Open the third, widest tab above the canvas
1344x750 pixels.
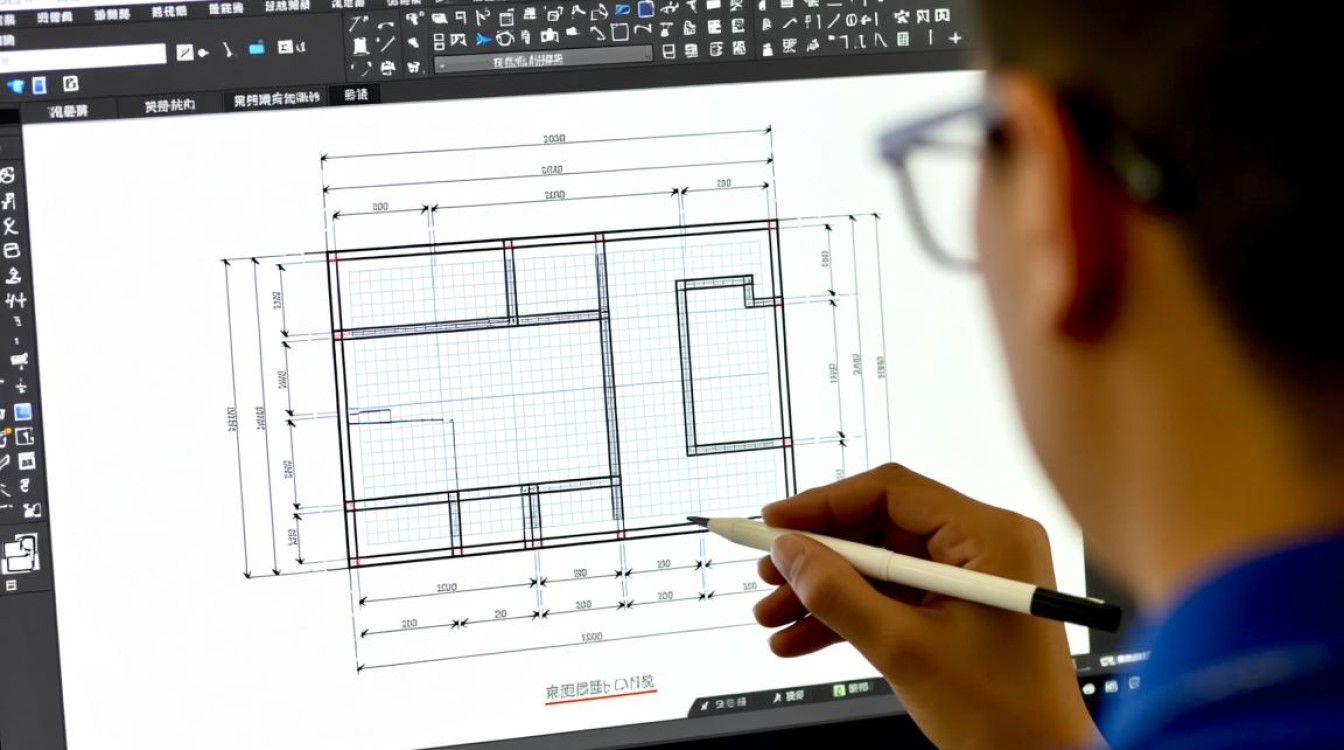[x=275, y=99]
